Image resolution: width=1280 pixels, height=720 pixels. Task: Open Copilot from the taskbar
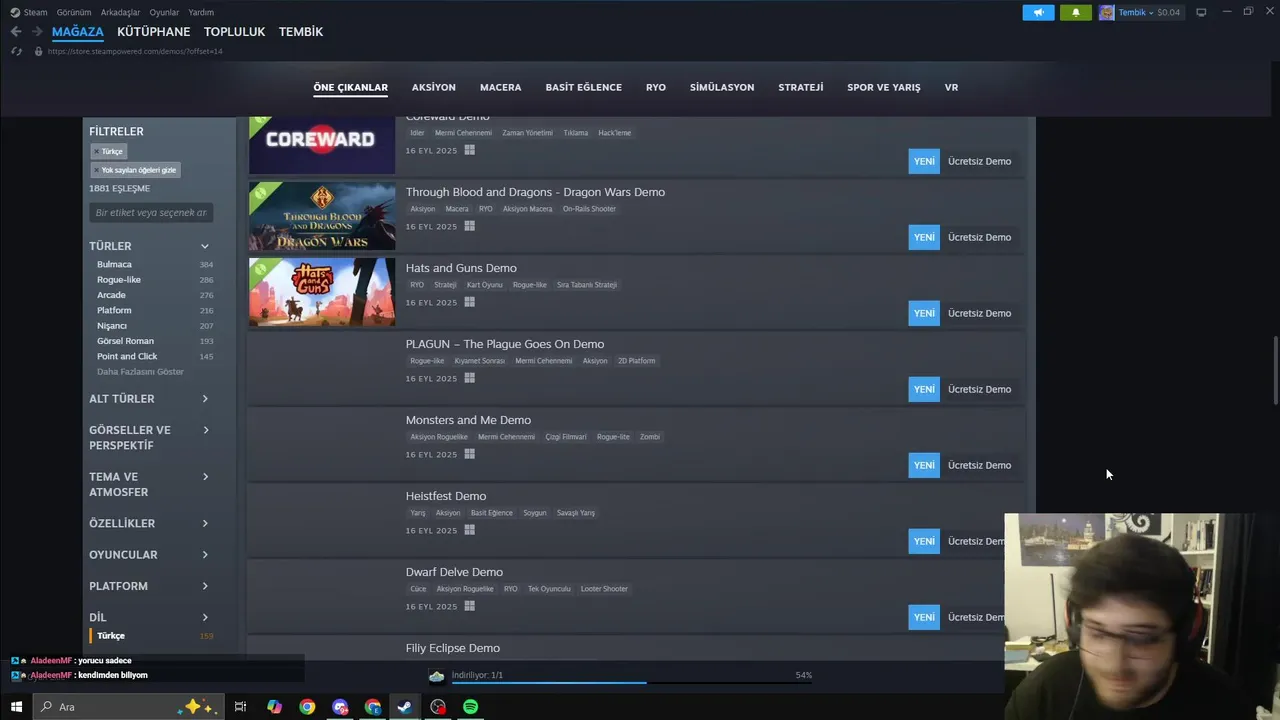[274, 707]
